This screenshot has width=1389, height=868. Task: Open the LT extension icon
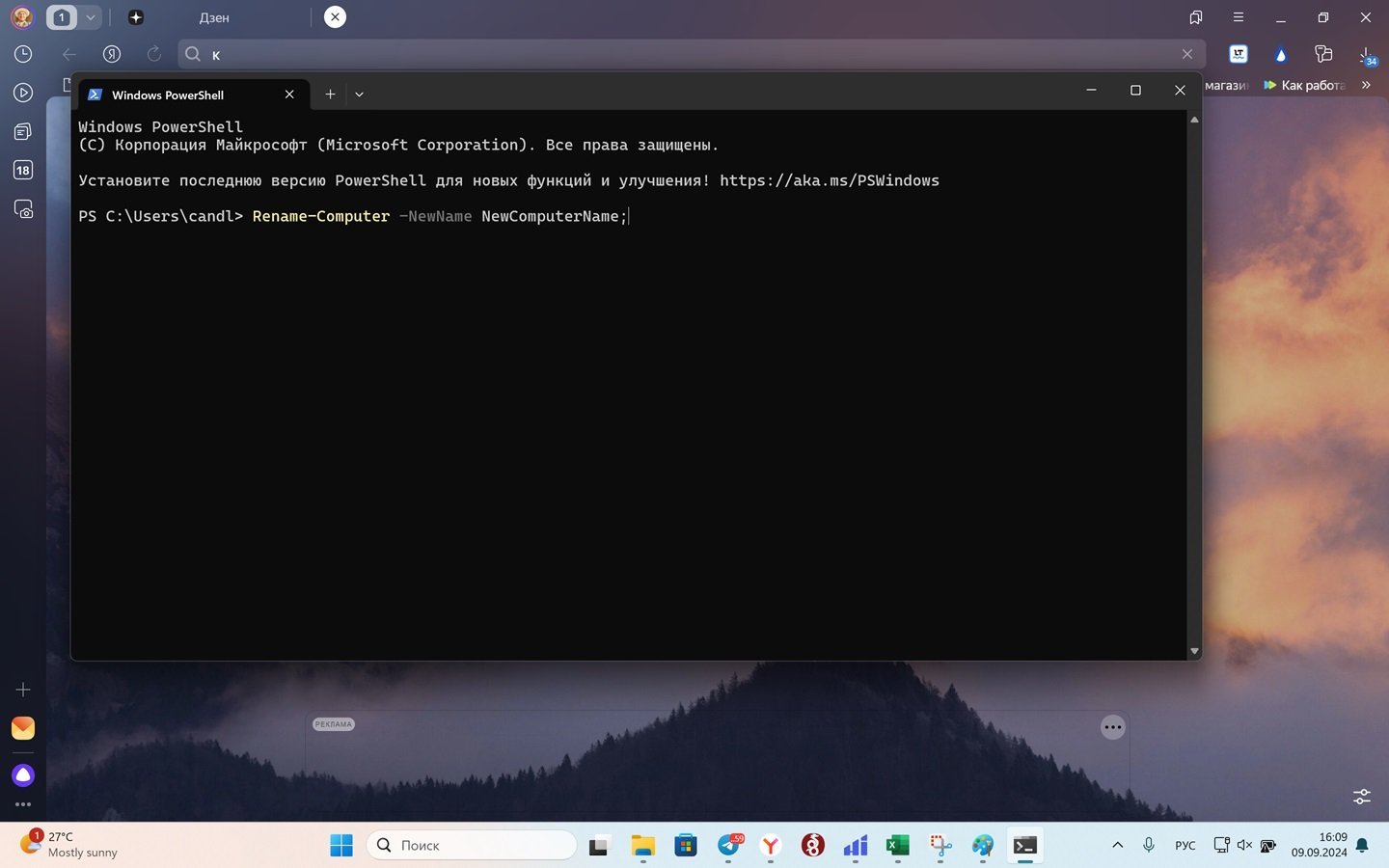click(x=1239, y=54)
